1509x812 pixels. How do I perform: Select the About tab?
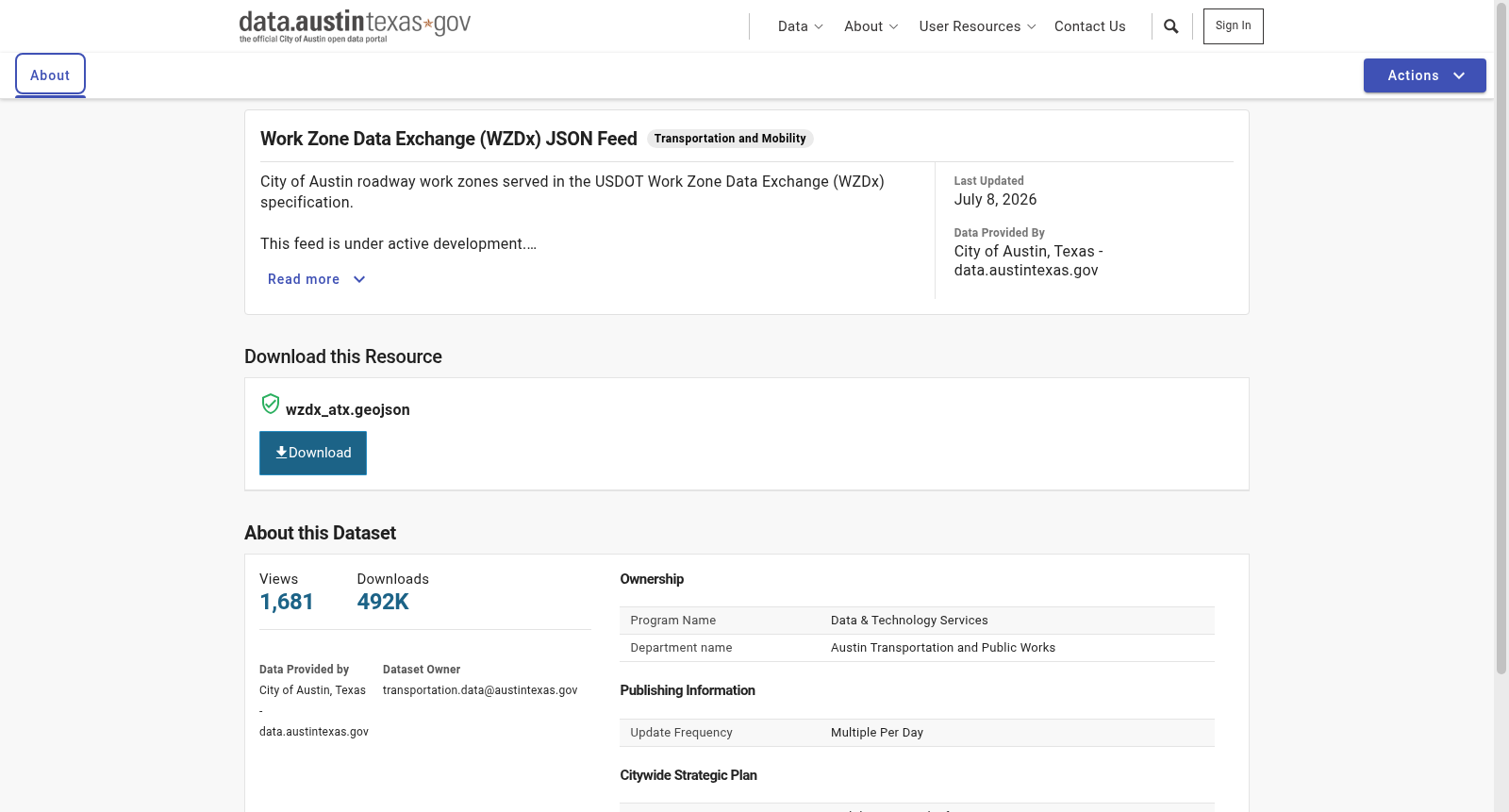coord(50,75)
